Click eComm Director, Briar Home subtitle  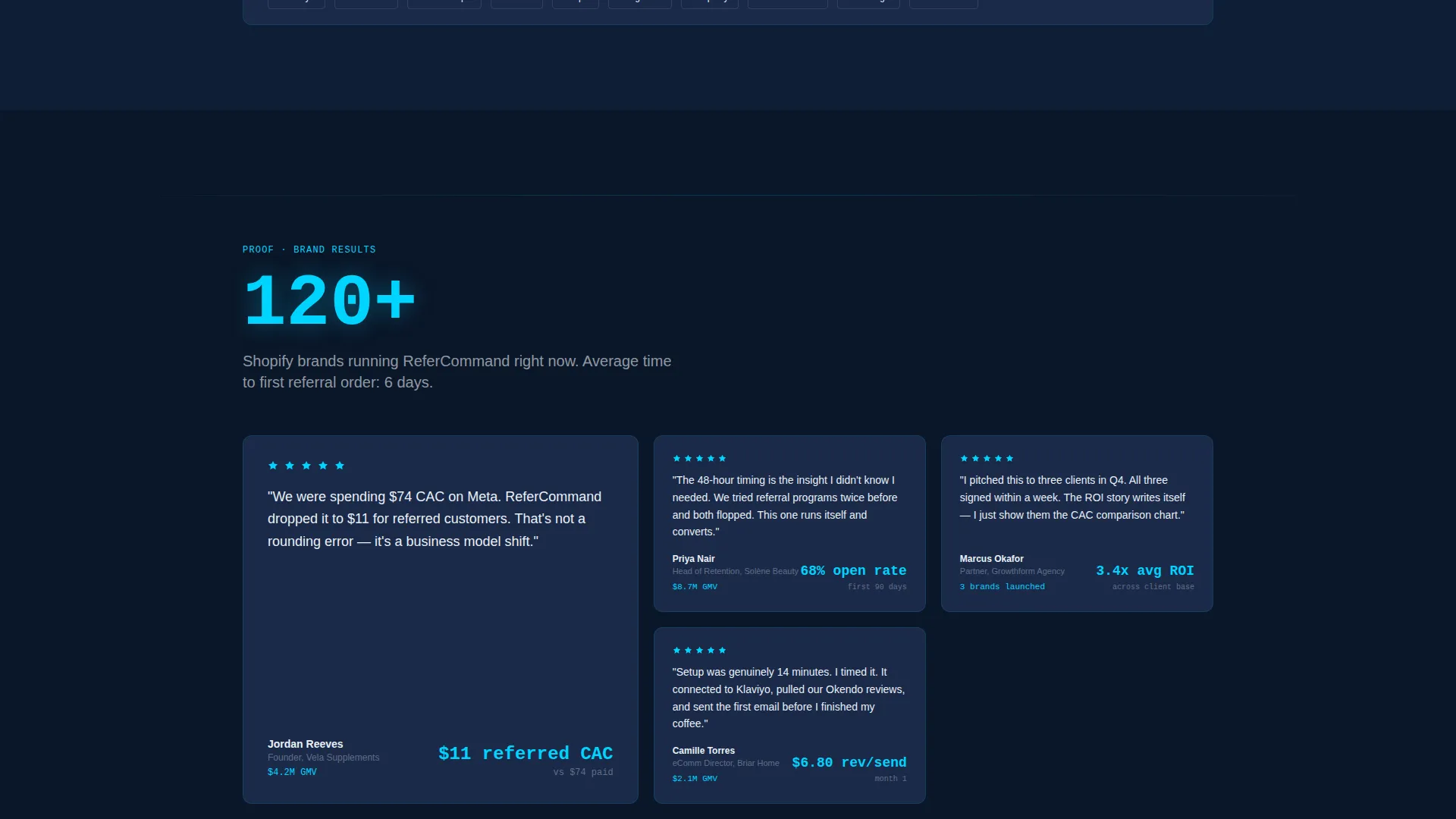coord(725,763)
